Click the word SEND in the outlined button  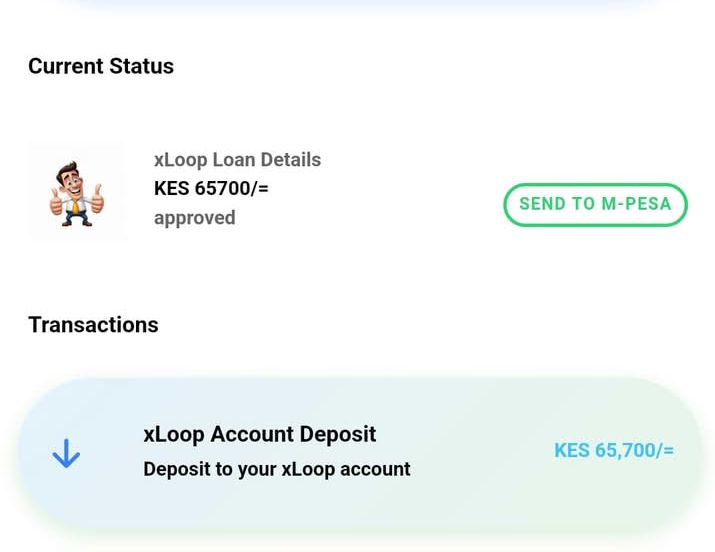[542, 204]
